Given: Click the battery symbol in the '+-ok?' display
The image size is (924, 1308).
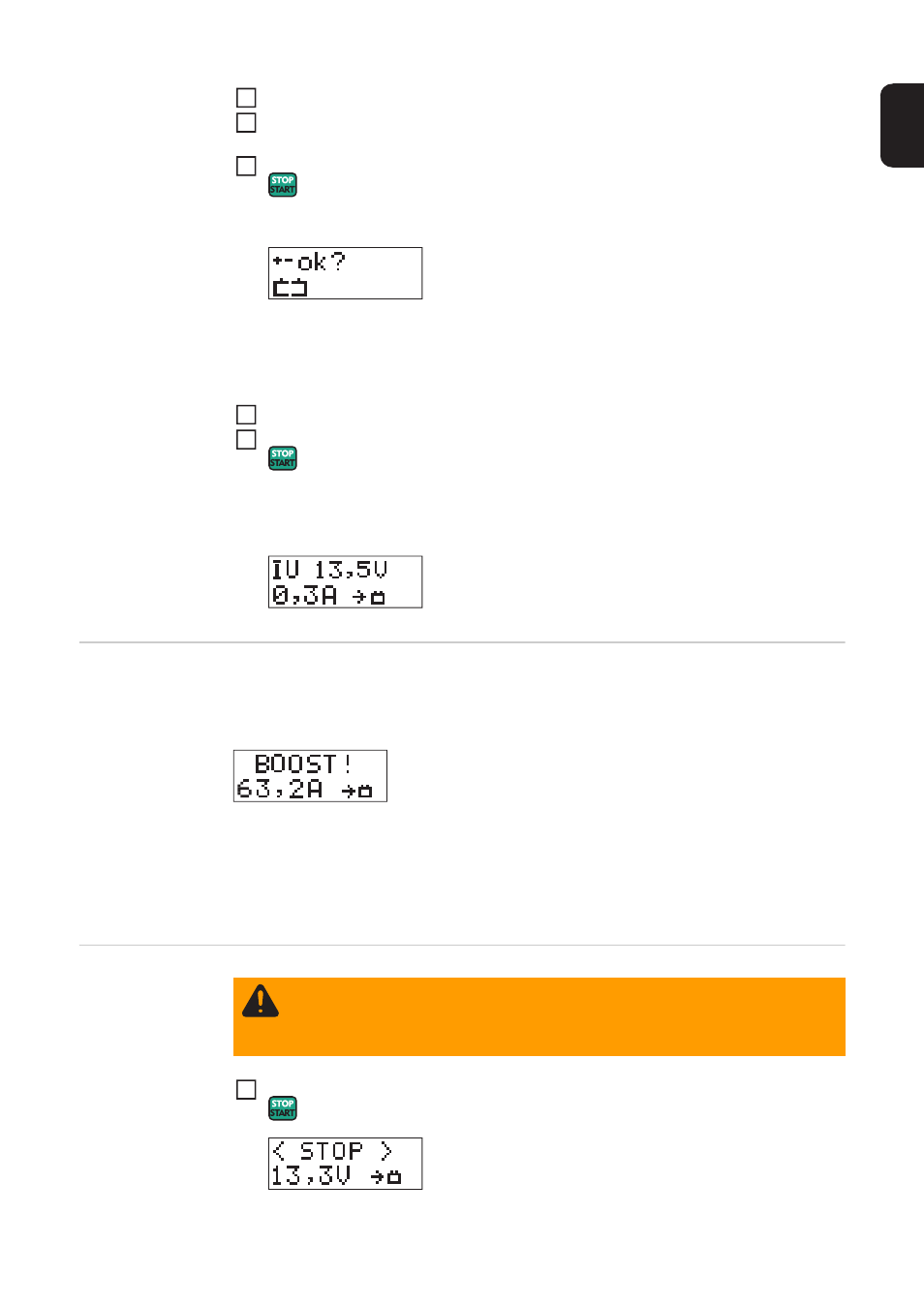Looking at the screenshot, I should (x=290, y=287).
